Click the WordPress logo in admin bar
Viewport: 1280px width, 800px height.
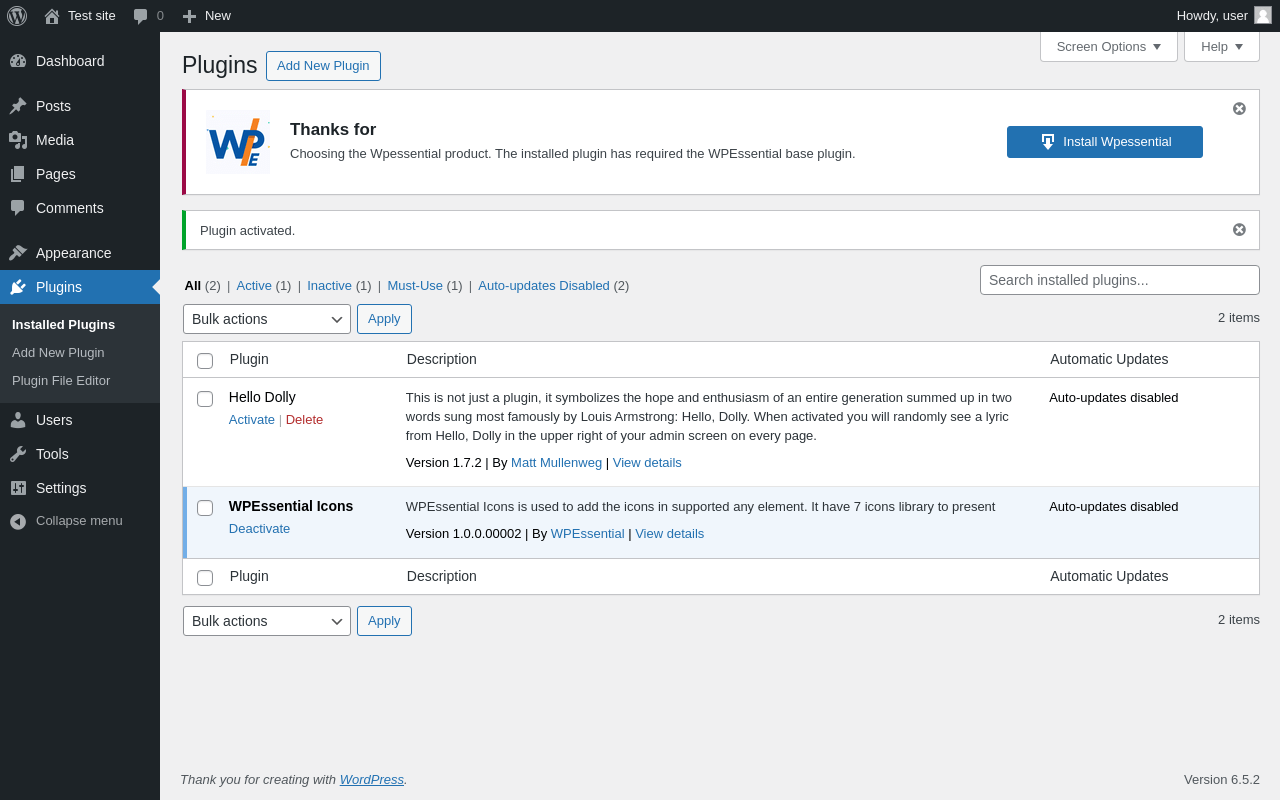tap(17, 16)
